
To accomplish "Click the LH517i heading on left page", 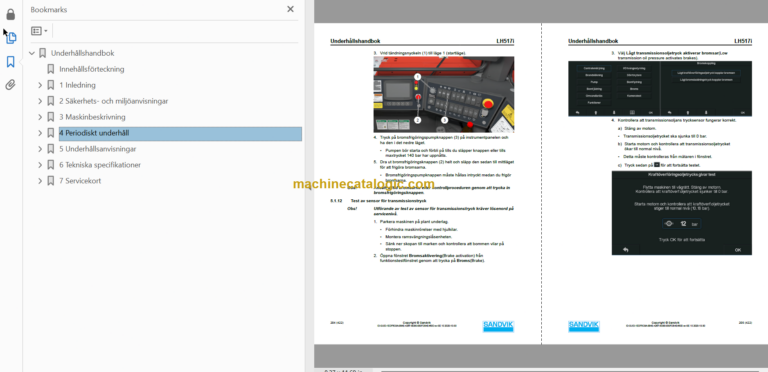I will (x=505, y=42).
